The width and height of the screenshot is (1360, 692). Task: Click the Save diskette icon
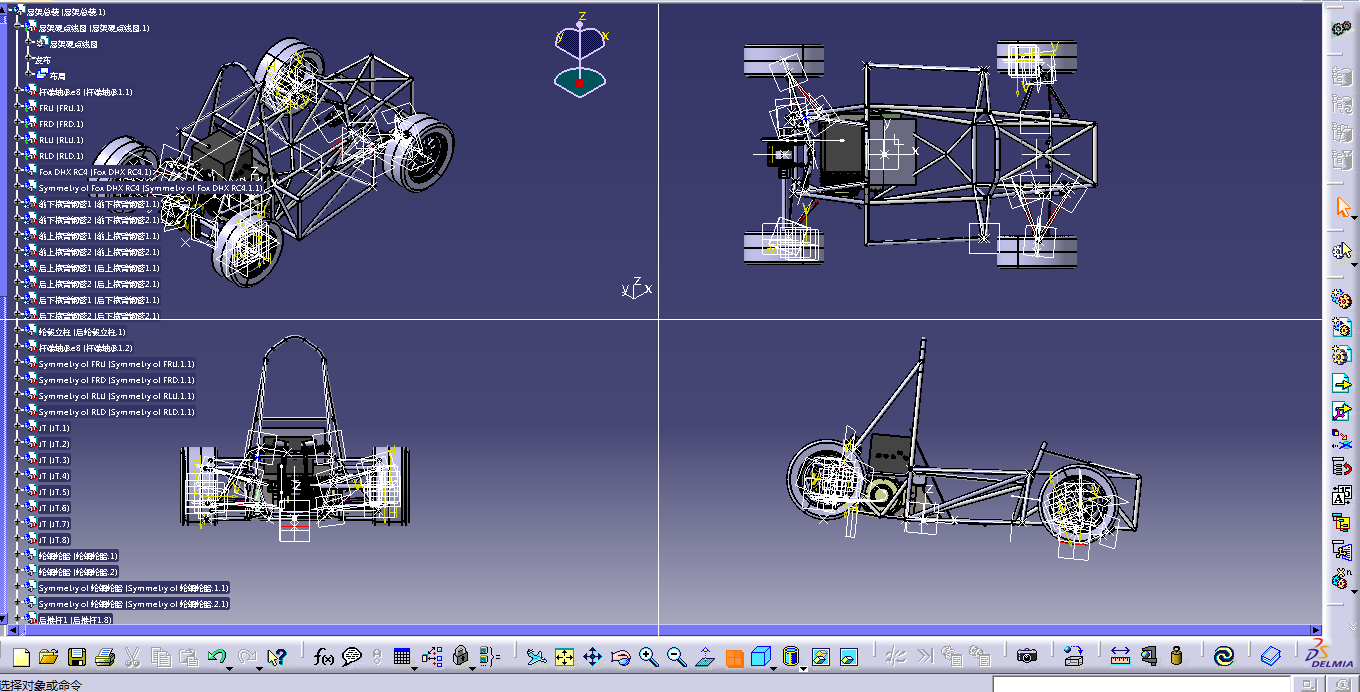77,657
